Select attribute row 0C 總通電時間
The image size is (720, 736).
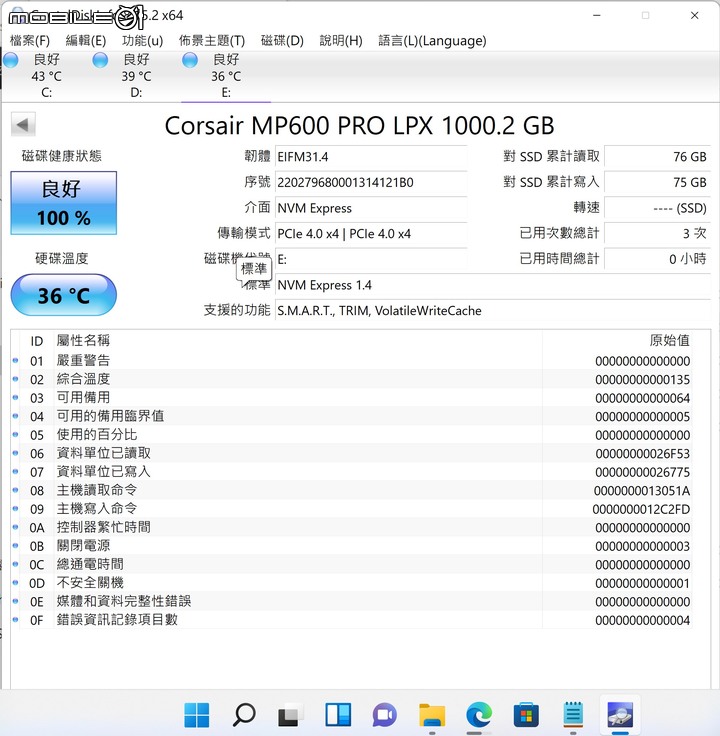point(351,565)
